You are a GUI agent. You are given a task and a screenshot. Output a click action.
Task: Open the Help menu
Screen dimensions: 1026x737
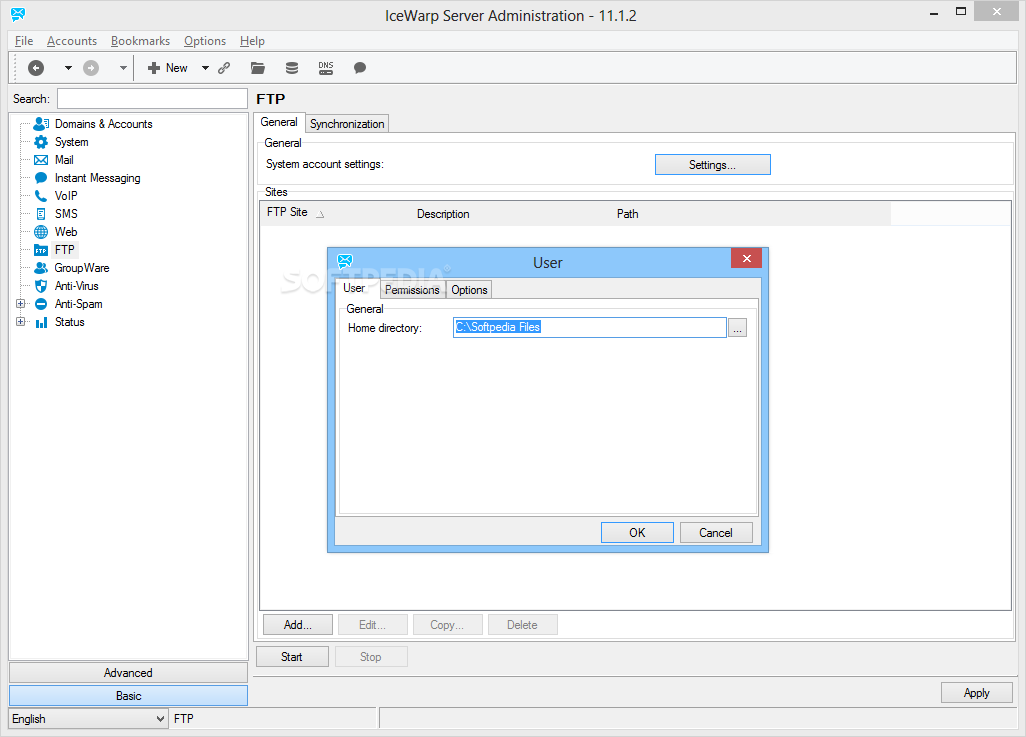point(252,41)
